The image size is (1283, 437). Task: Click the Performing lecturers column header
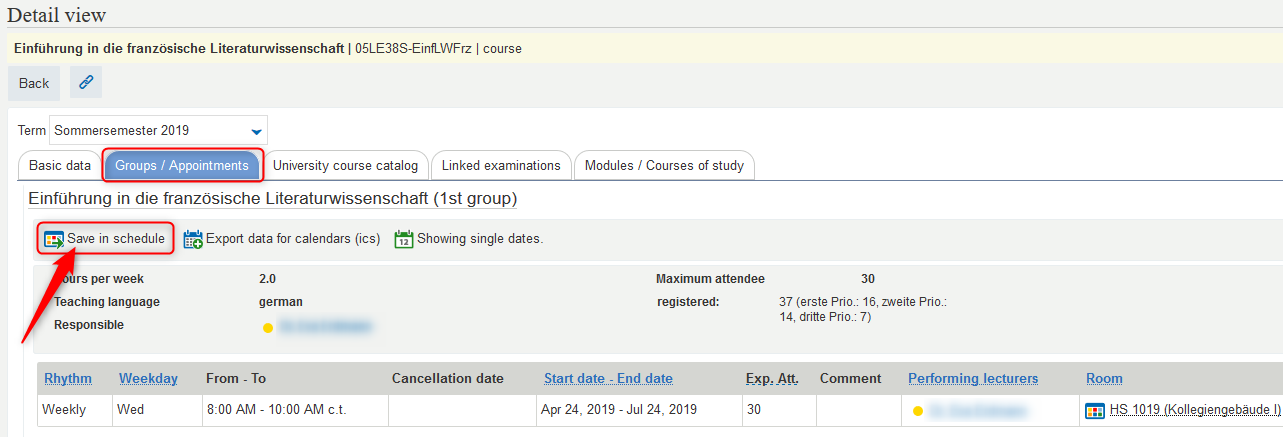coord(973,378)
